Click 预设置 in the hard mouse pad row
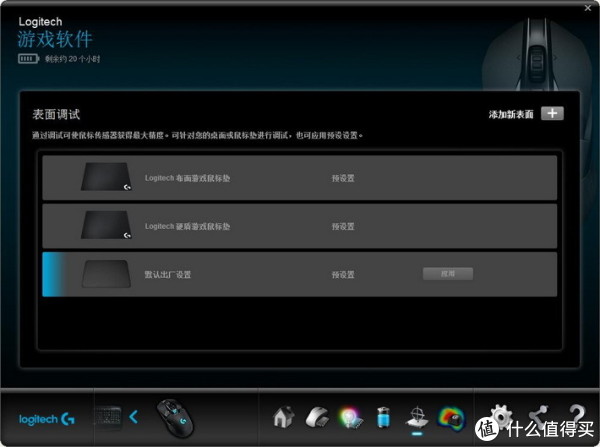This screenshot has height=447, width=600. coord(343,227)
